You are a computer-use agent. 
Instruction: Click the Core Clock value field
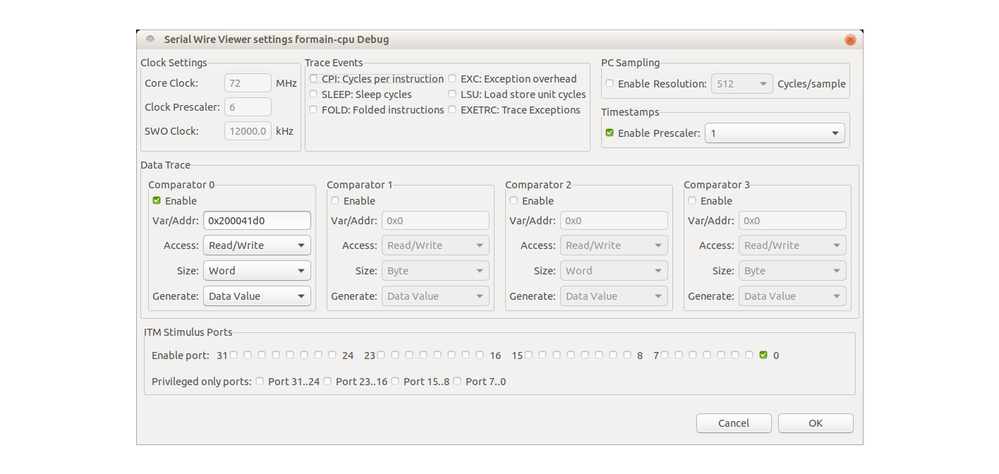248,83
